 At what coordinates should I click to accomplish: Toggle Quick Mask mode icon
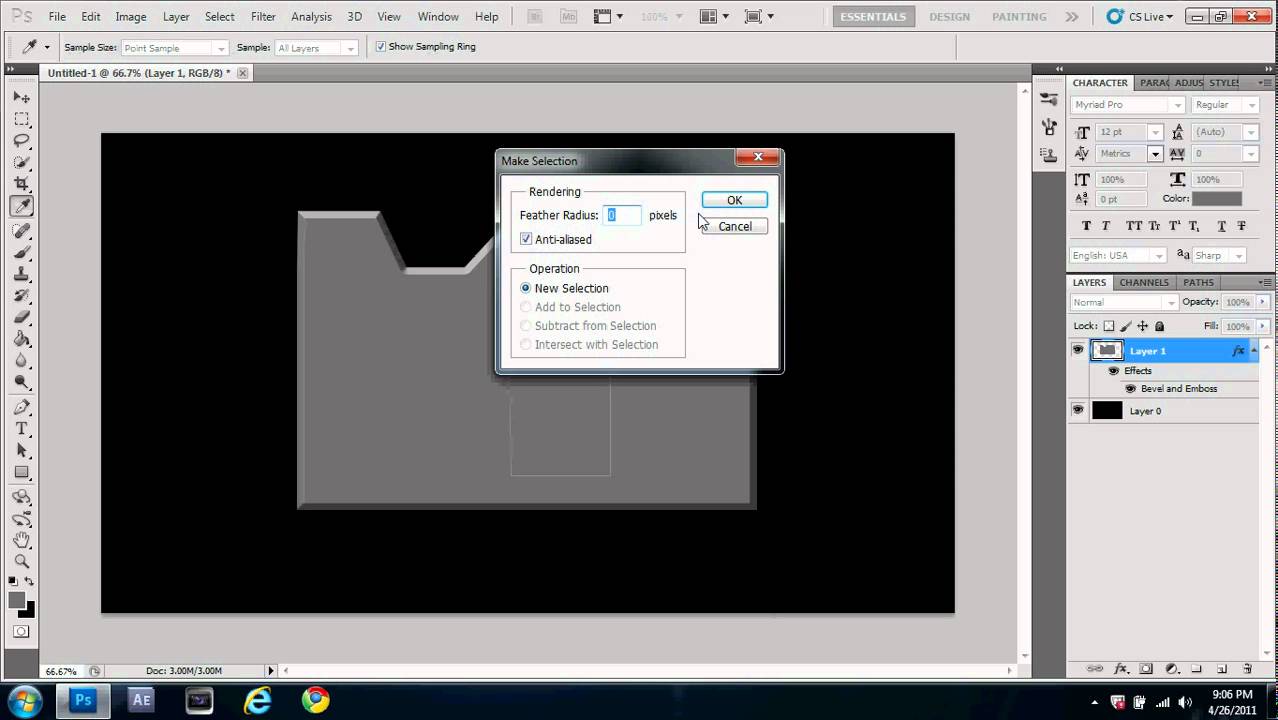(22, 632)
